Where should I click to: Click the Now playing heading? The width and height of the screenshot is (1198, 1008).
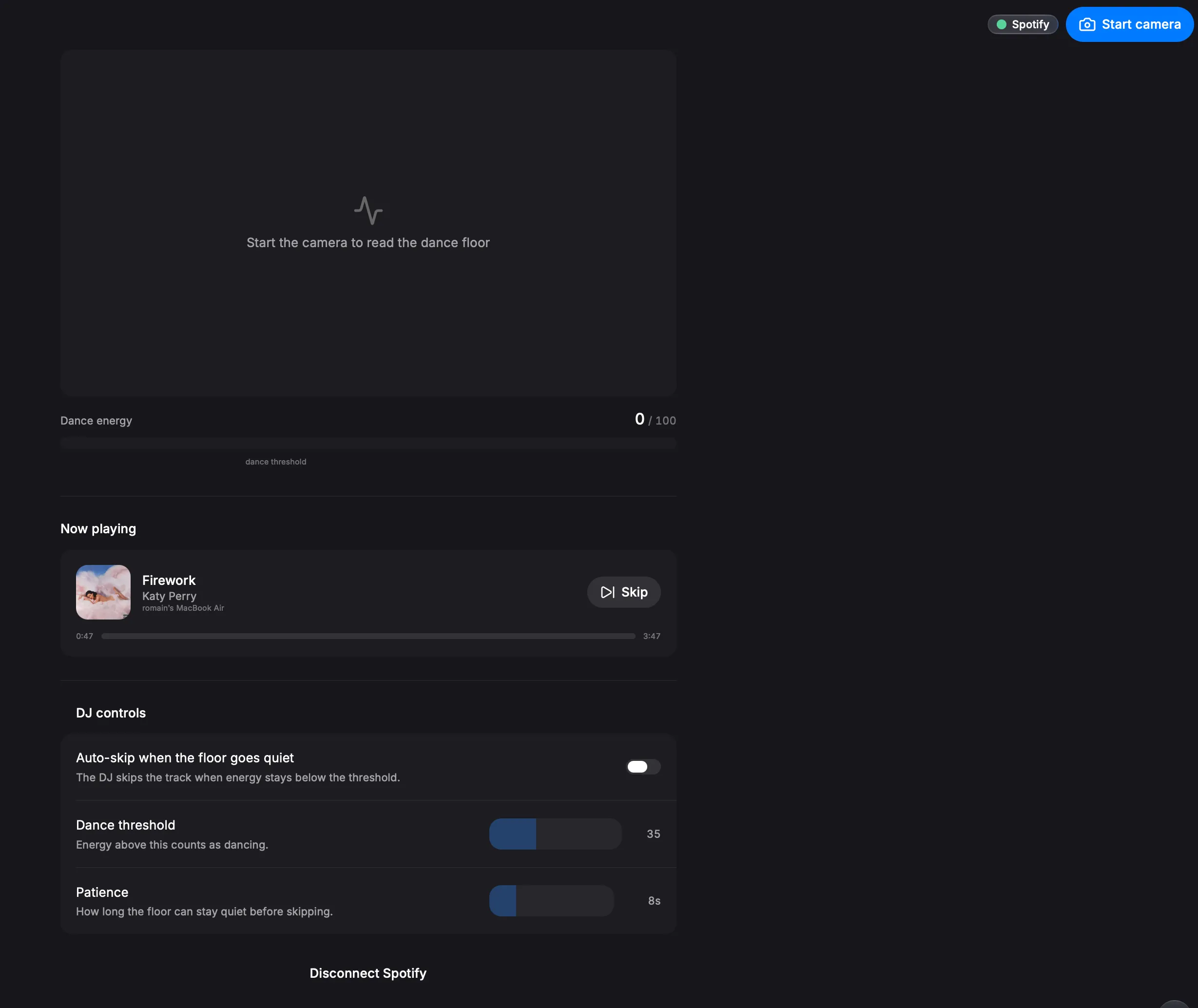98,528
